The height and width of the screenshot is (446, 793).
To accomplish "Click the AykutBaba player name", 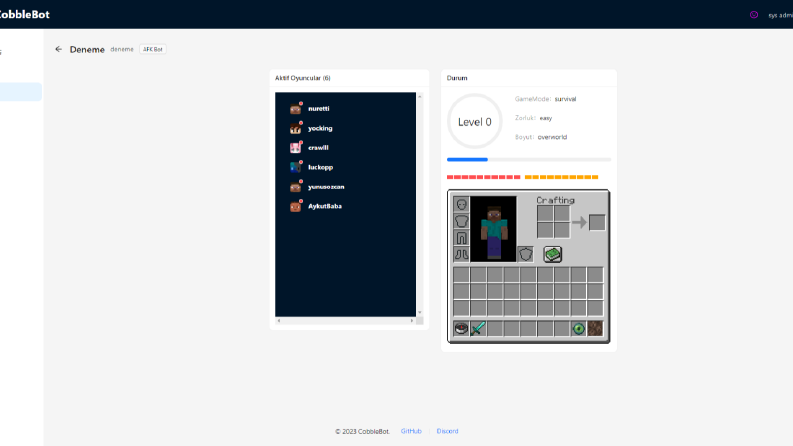I will coord(325,206).
